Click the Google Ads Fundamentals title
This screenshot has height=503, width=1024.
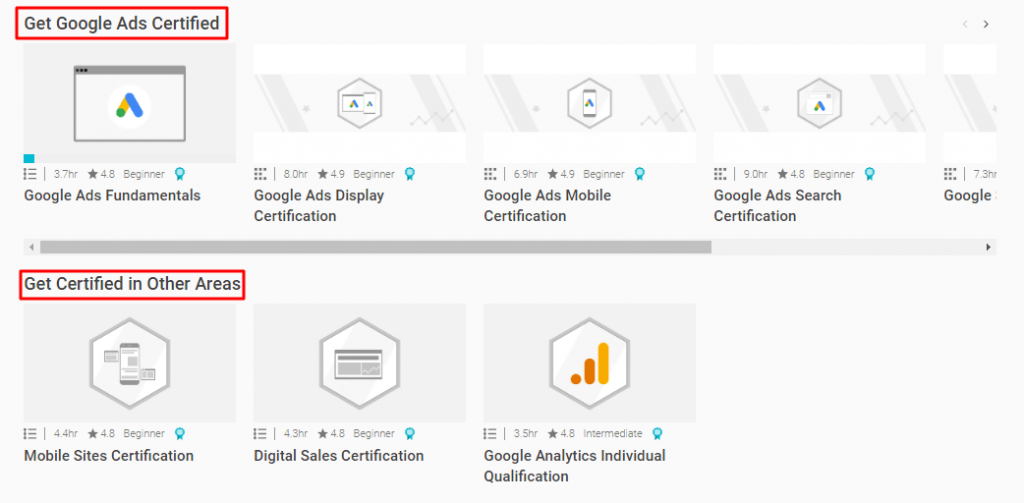click(112, 195)
